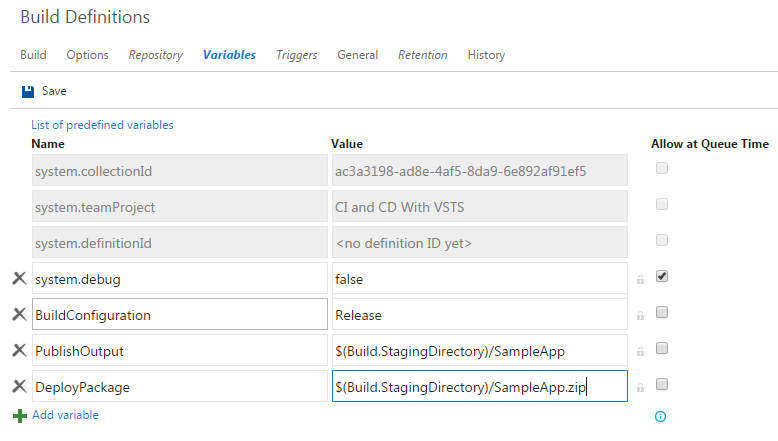Lock the PublishOutput value as secret
778x441 pixels.
point(640,352)
